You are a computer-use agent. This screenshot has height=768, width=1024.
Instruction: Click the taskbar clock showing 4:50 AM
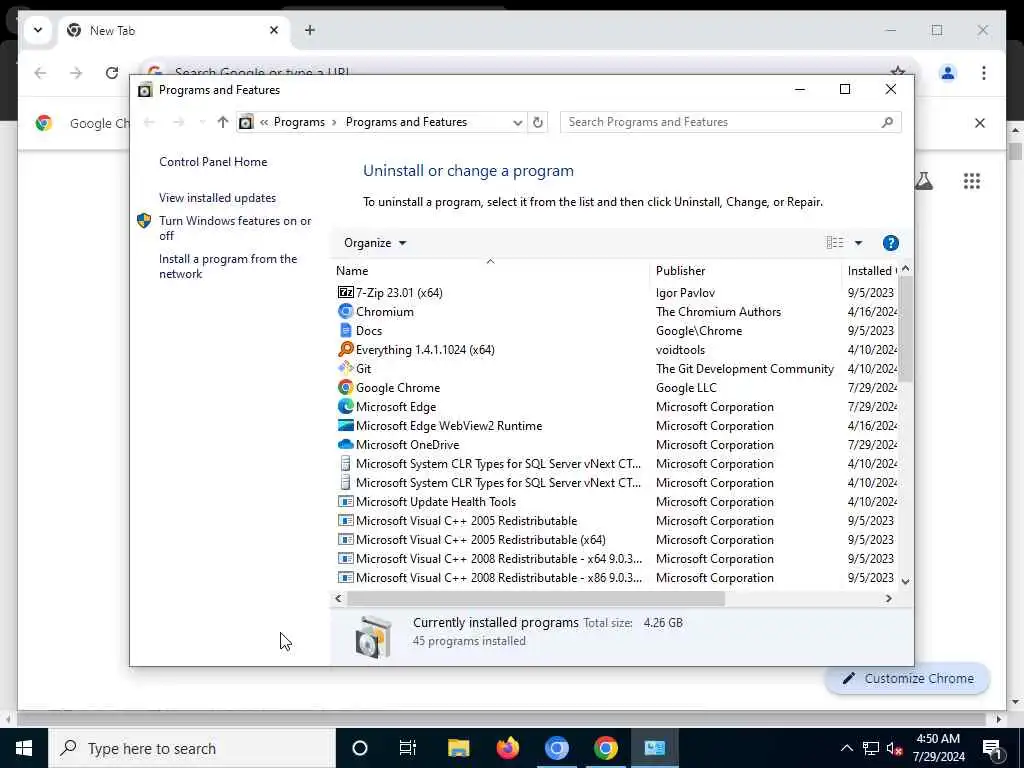point(938,748)
